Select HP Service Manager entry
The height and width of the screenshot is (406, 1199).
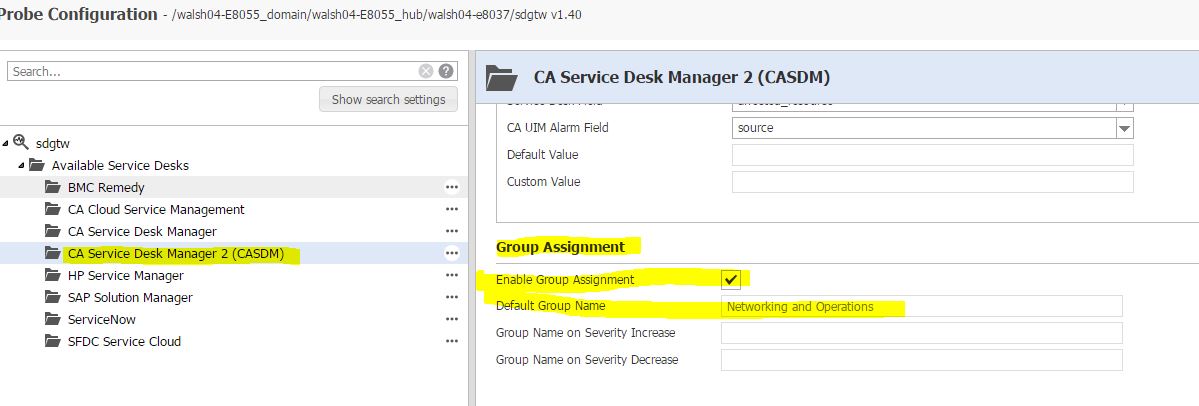[x=125, y=275]
